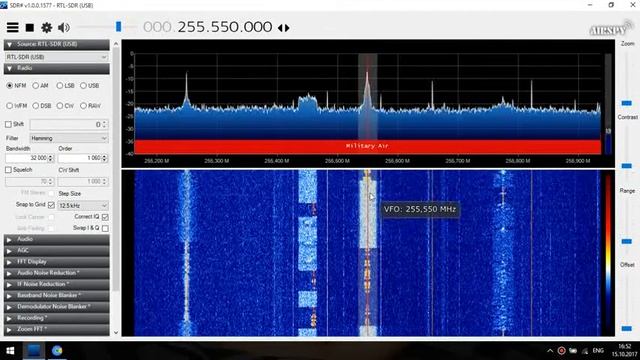Enable the Swap I & Q checkbox

coord(105,228)
